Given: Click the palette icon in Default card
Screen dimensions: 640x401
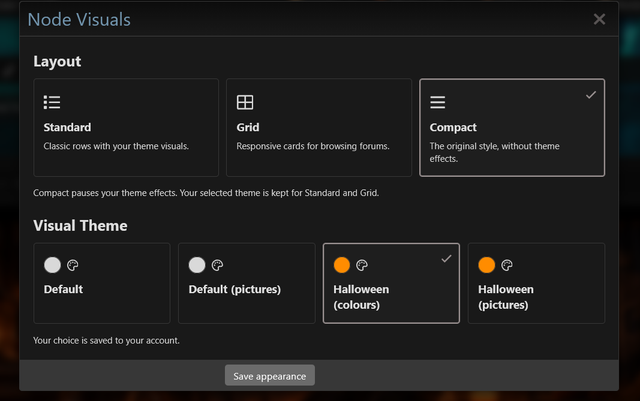Looking at the screenshot, I should tap(73, 265).
